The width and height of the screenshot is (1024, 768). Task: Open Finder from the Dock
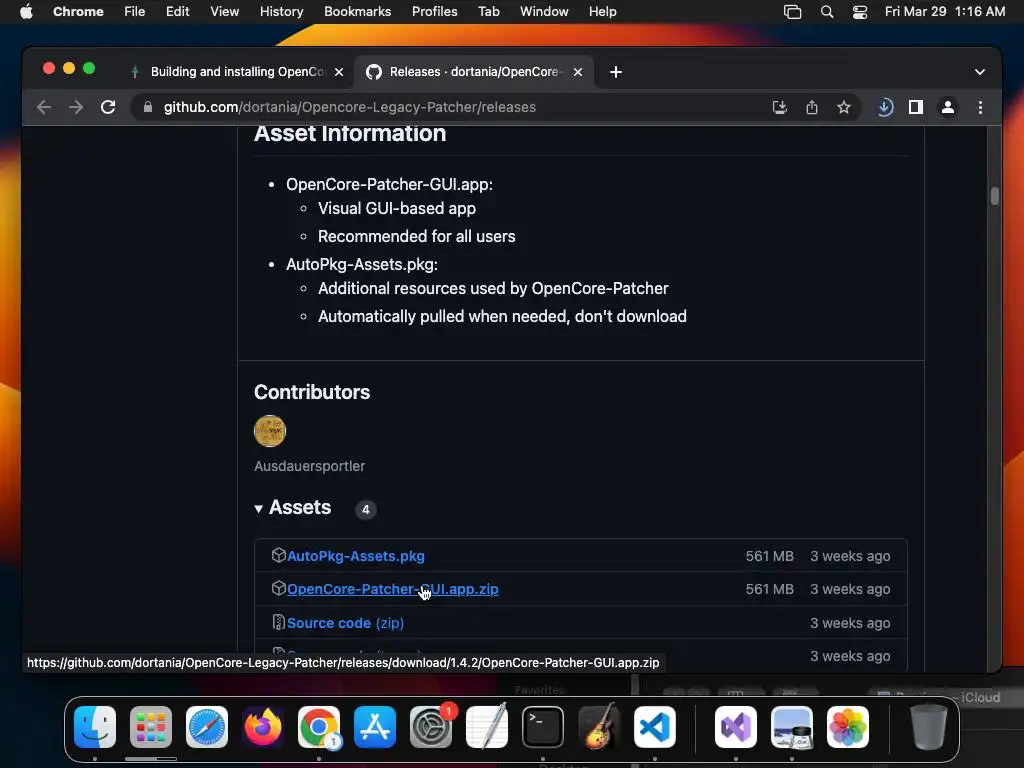coord(95,727)
